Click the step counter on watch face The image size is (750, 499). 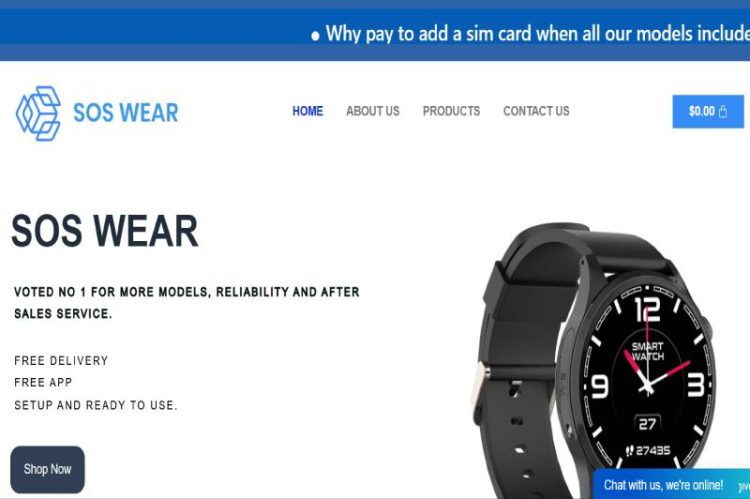tap(649, 450)
